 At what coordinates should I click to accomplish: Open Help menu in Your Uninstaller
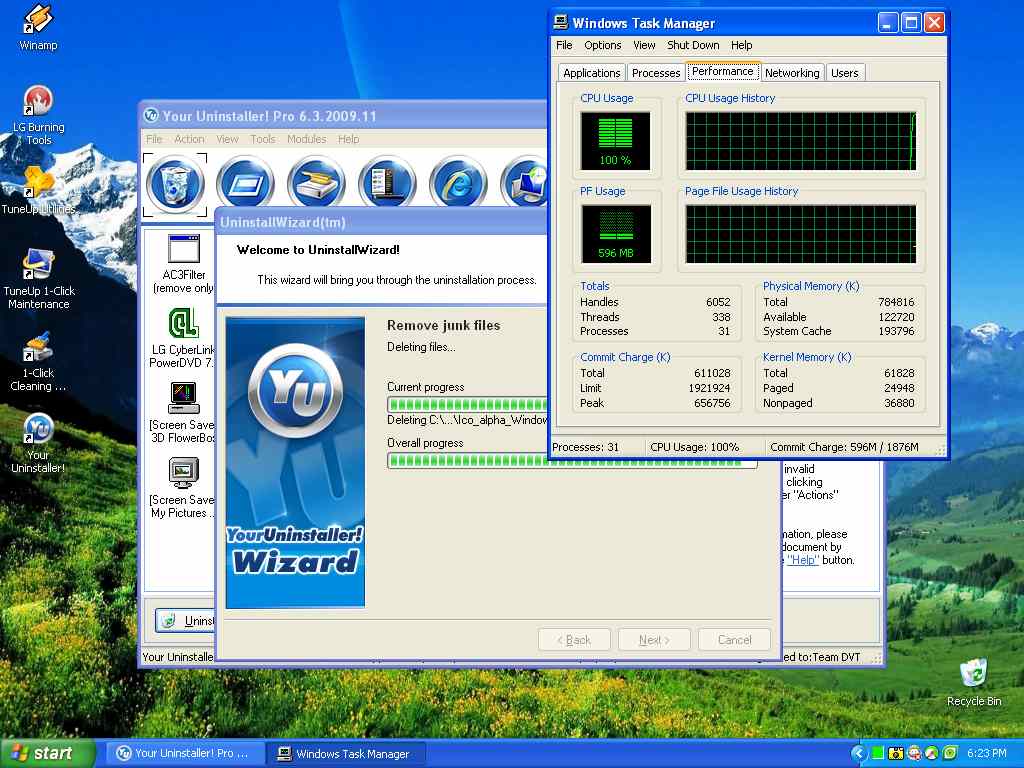tap(348, 139)
